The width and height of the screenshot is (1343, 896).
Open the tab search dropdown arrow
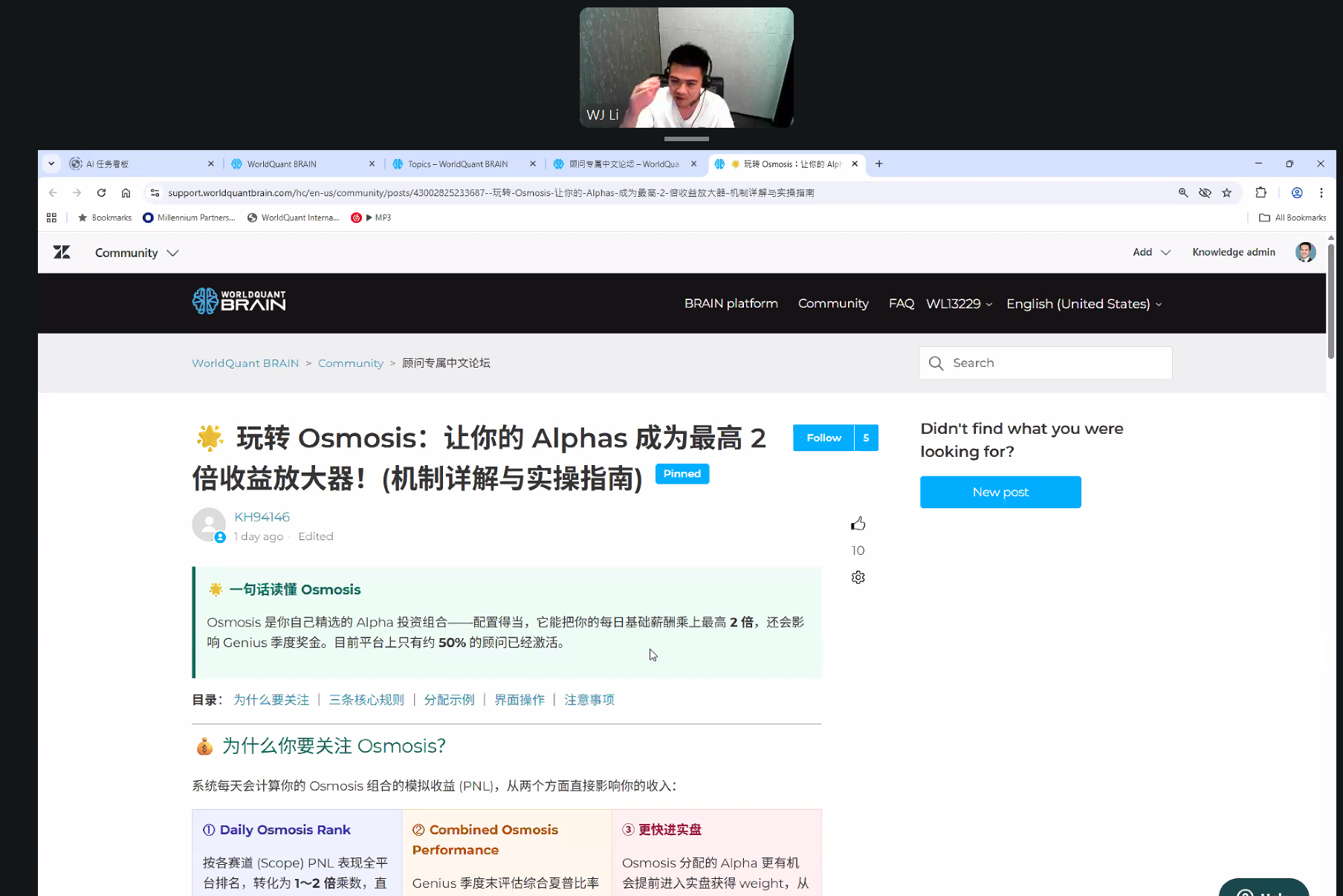(x=51, y=163)
